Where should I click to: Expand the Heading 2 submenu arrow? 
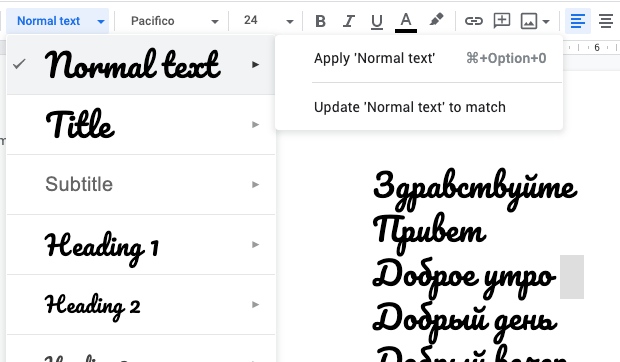click(x=255, y=304)
